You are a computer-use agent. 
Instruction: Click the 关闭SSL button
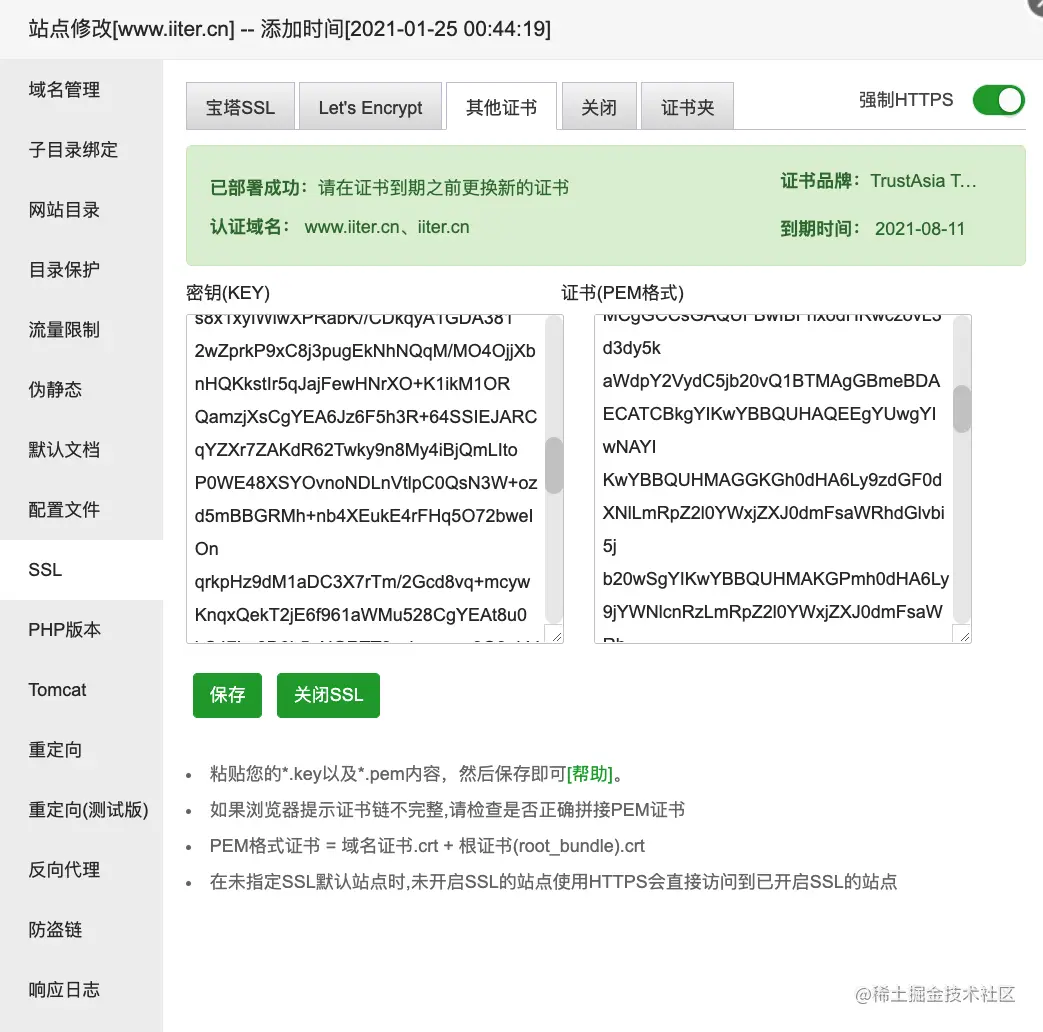[328, 695]
